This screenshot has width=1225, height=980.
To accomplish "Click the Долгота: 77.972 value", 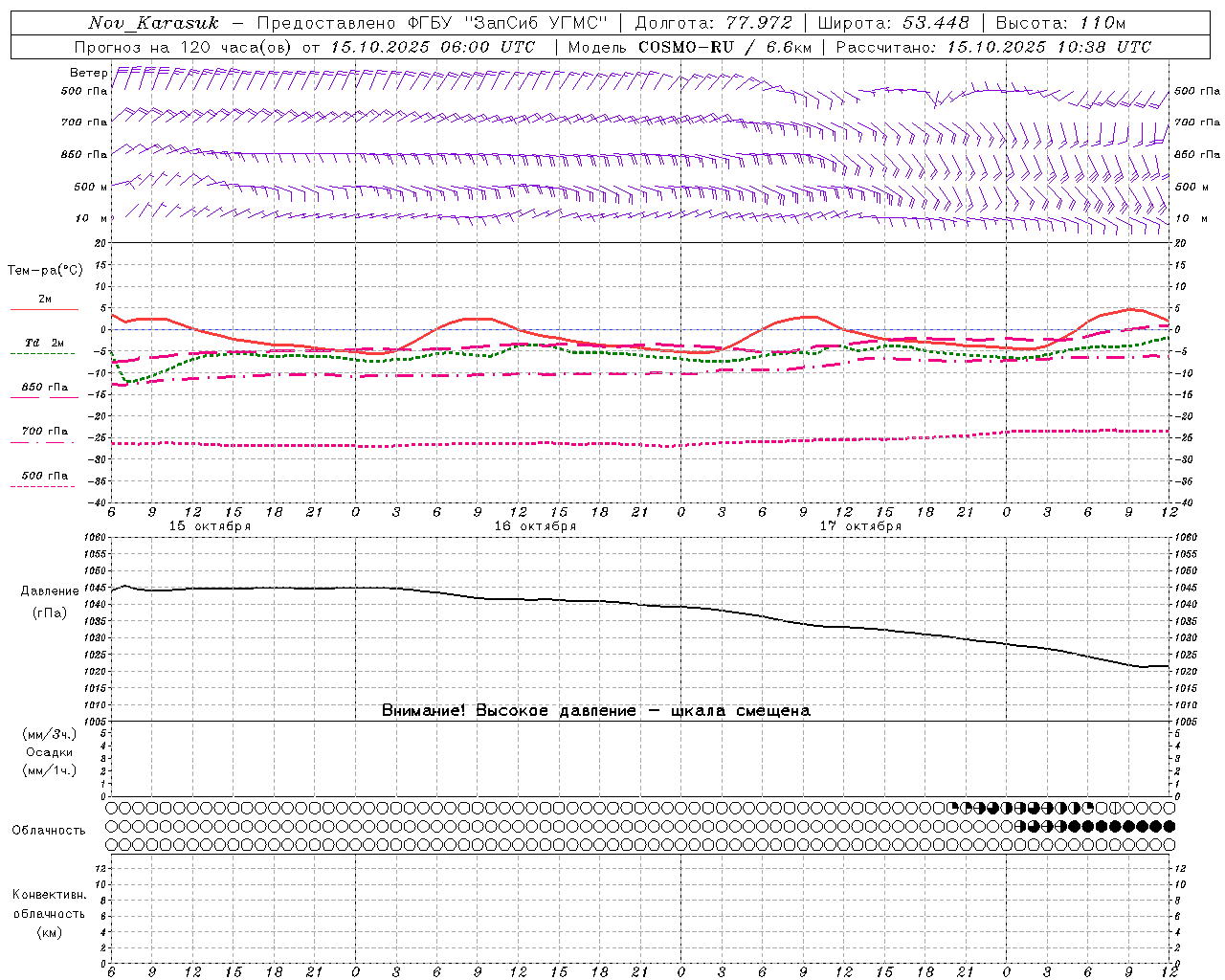I will (x=713, y=23).
